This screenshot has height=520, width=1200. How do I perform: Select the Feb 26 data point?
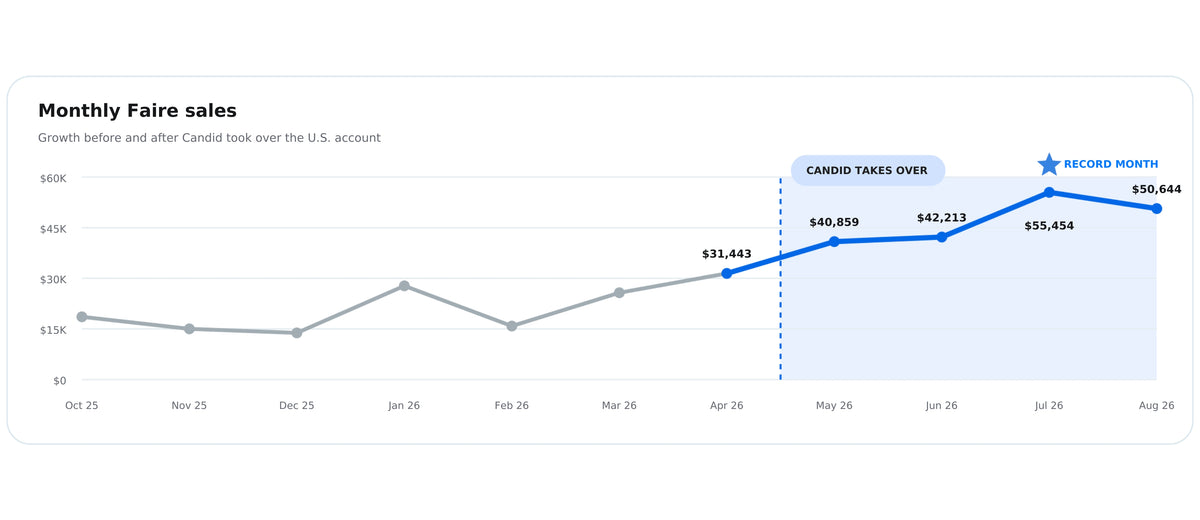point(512,326)
